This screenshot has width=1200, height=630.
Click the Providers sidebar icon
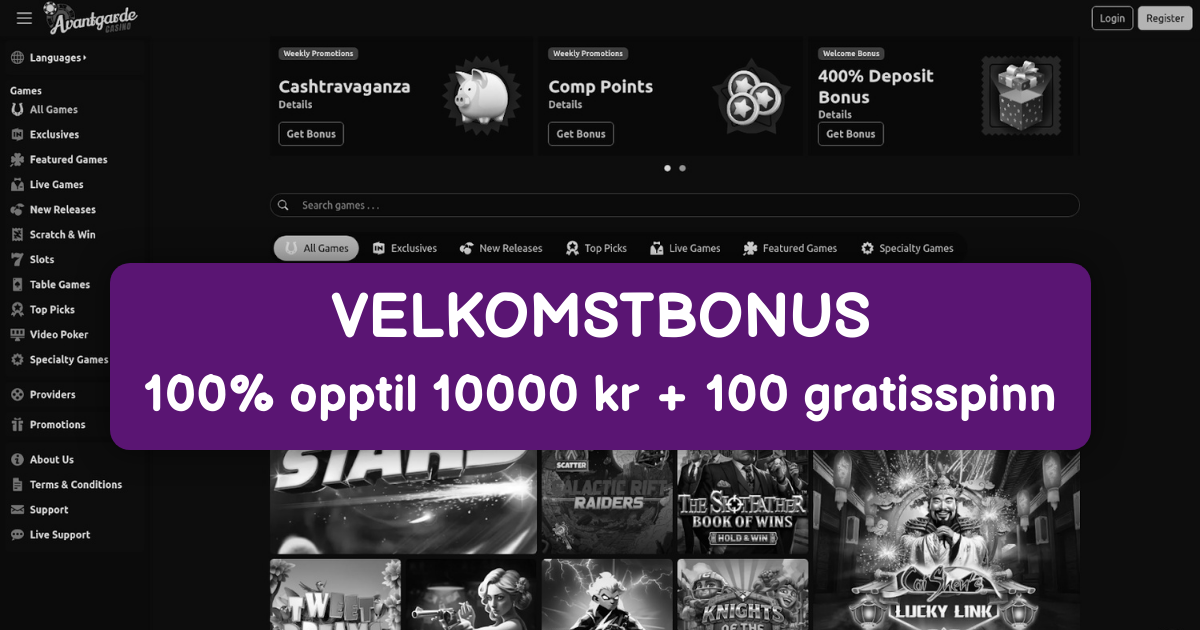(17, 394)
